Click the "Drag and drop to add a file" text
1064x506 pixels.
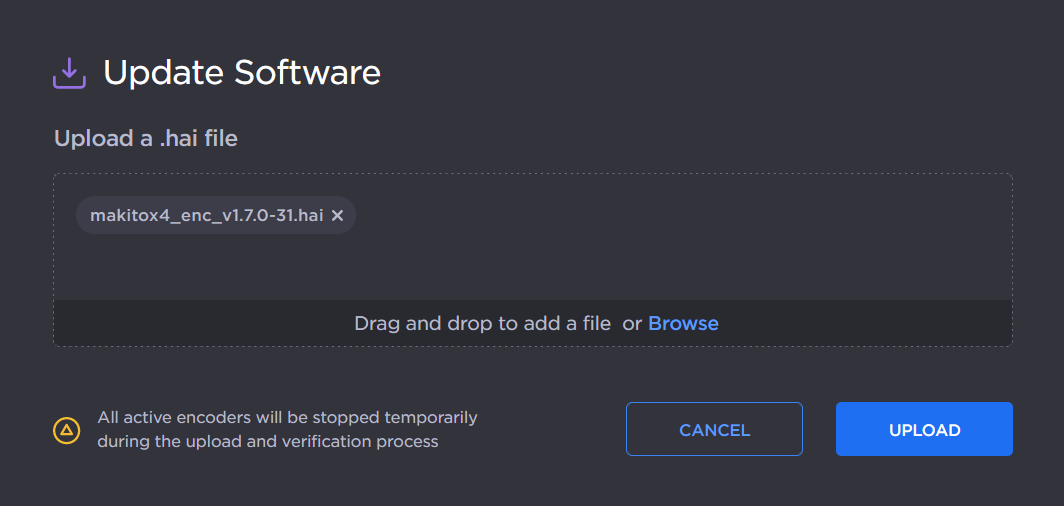[x=482, y=323]
